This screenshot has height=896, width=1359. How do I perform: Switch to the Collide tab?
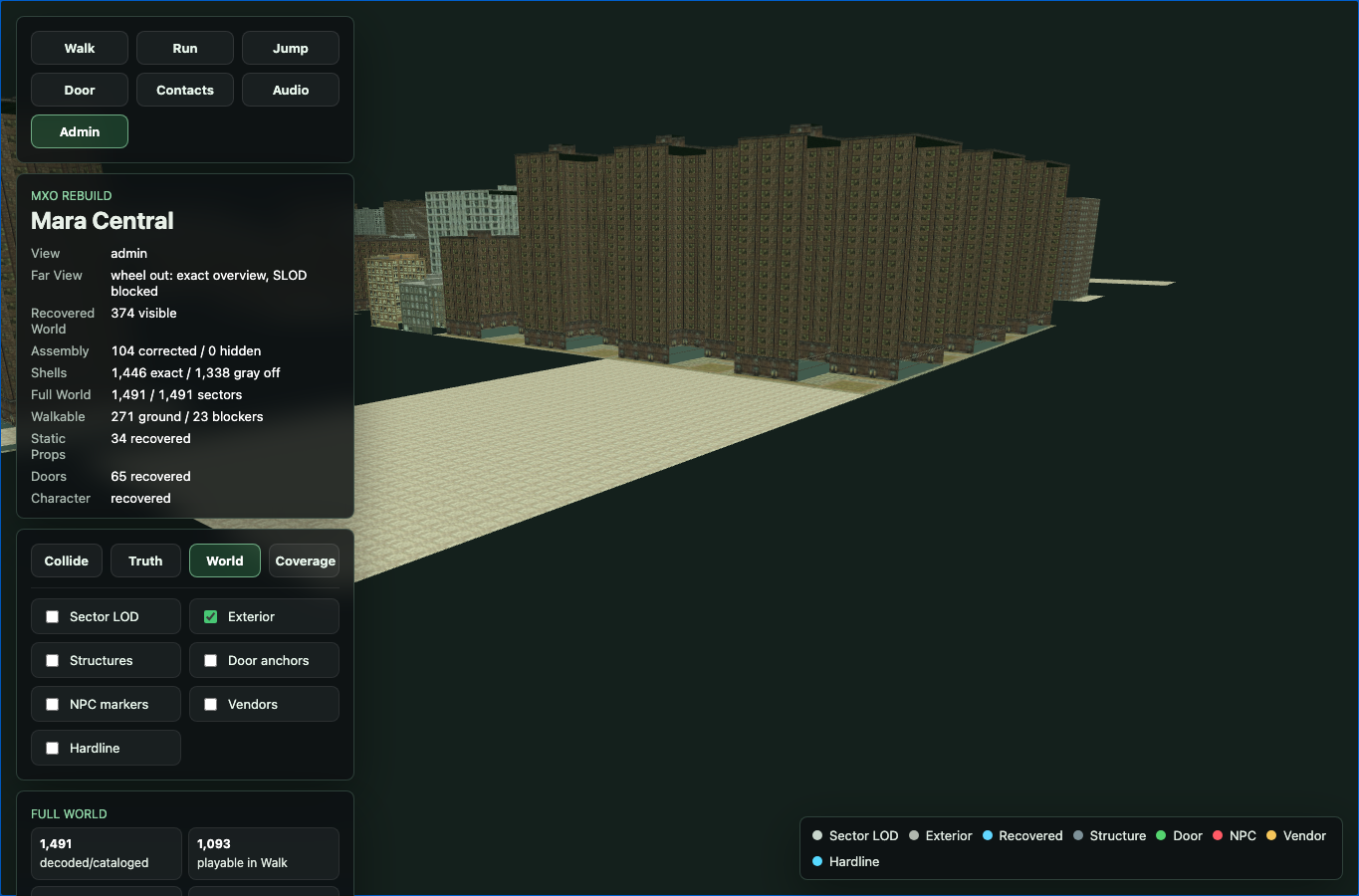click(67, 560)
